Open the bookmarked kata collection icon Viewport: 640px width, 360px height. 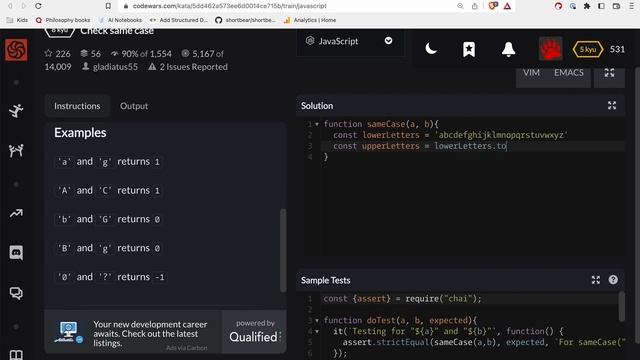469,49
